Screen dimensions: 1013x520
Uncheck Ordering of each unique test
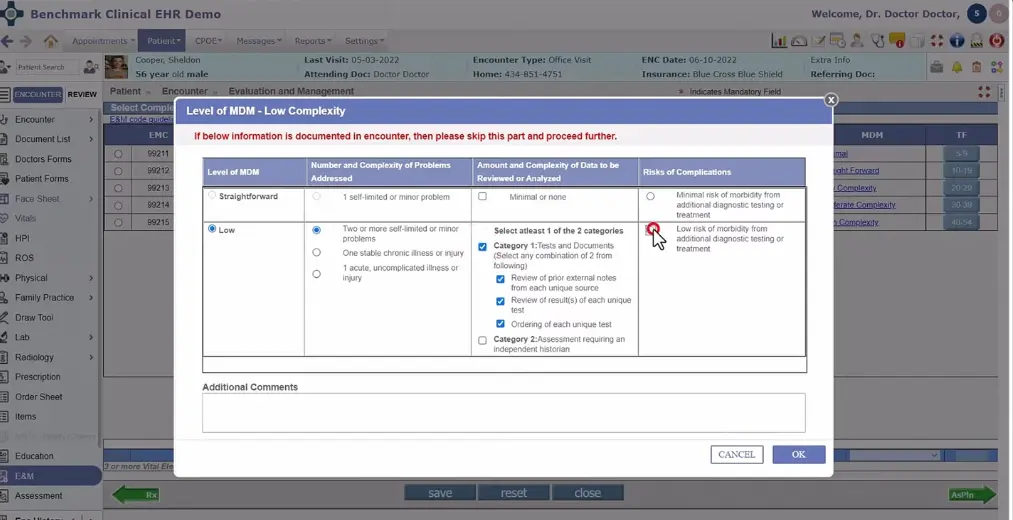501,324
